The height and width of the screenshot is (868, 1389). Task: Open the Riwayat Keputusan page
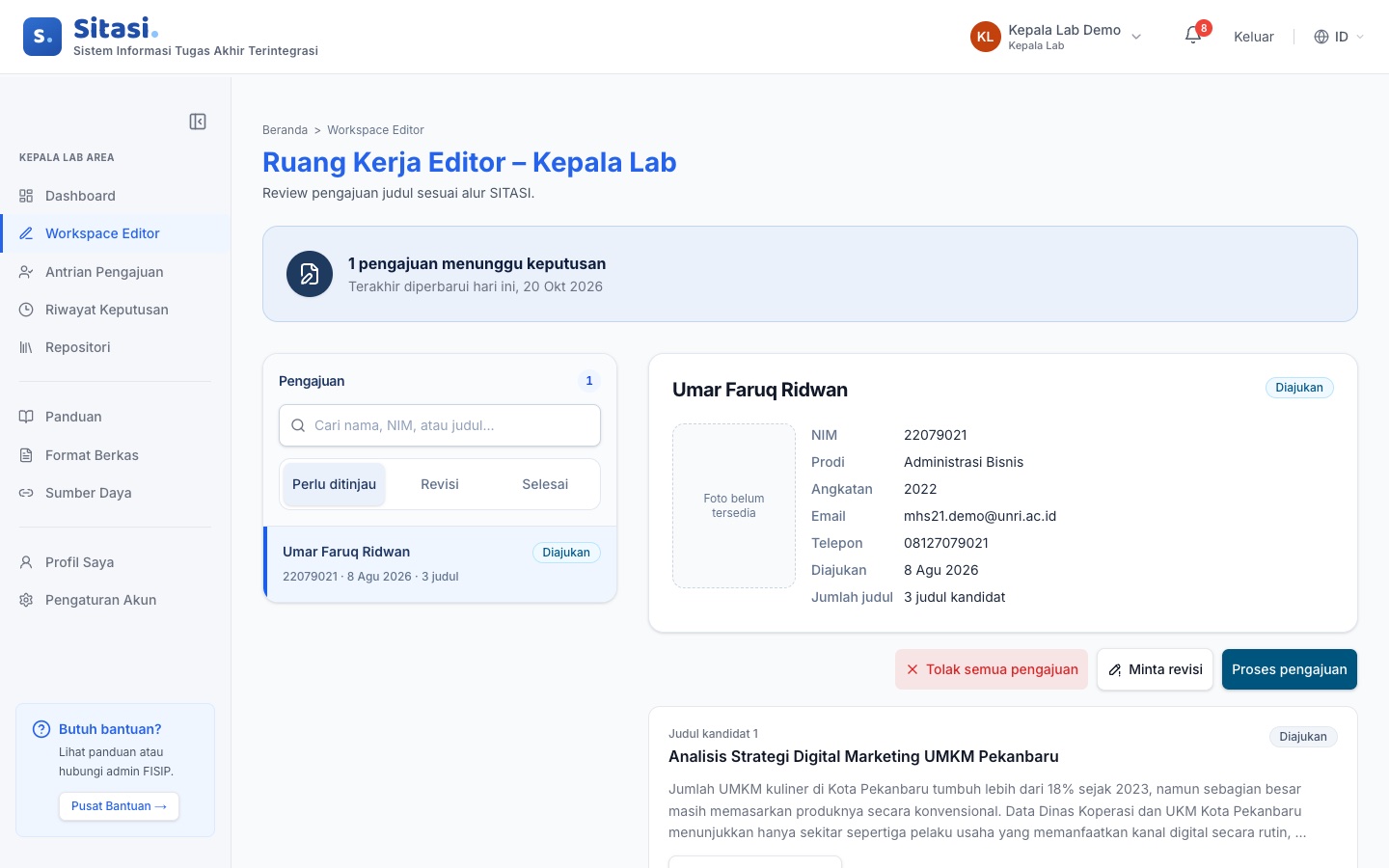pos(116,310)
